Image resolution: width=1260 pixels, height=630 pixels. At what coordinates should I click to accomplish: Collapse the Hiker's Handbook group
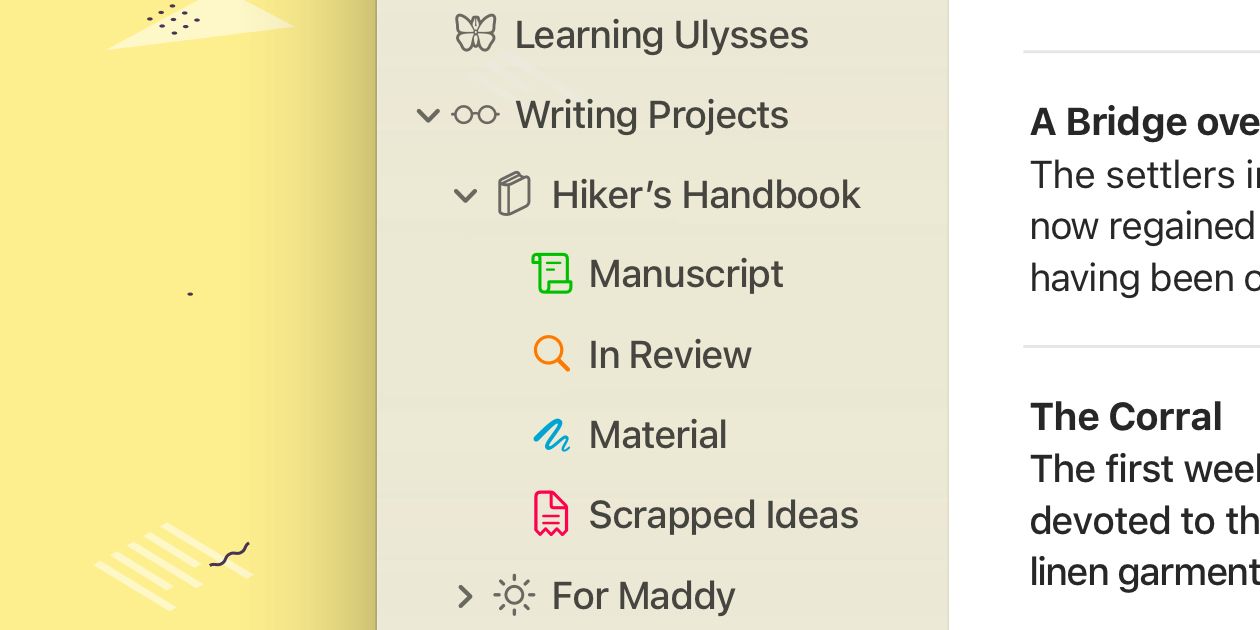click(465, 196)
